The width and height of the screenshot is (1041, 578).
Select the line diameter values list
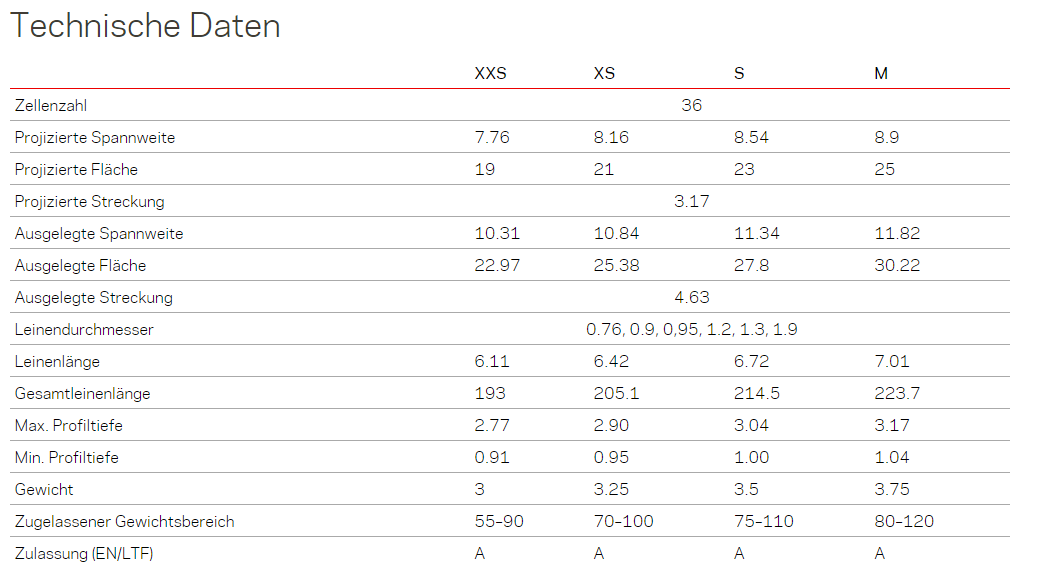[x=691, y=329]
